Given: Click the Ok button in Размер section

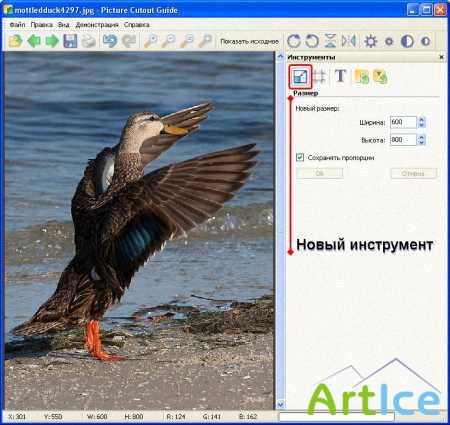Looking at the screenshot, I should point(320,173).
